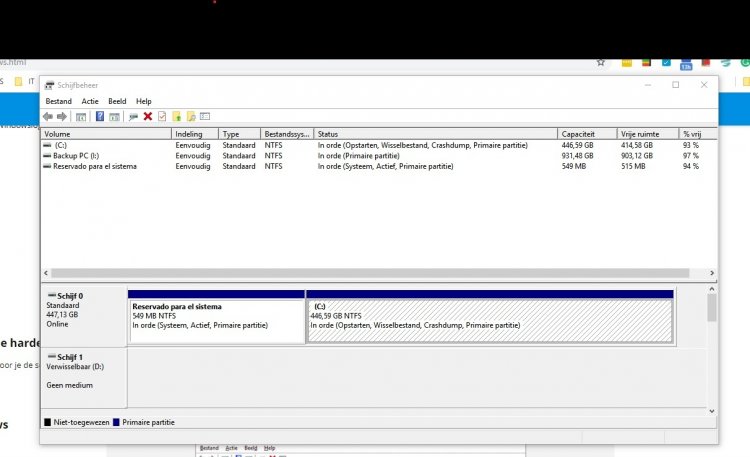Sort volumes by Capaciteit column header

tap(578, 133)
